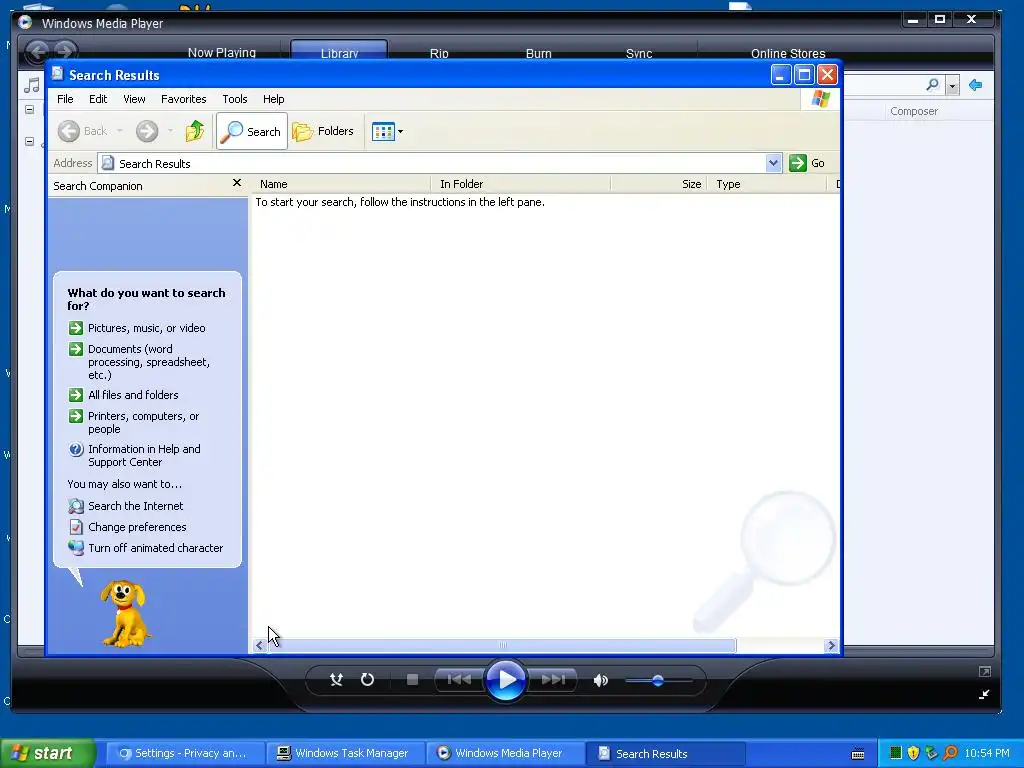
Task: Turn off animated character
Action: tap(146, 548)
